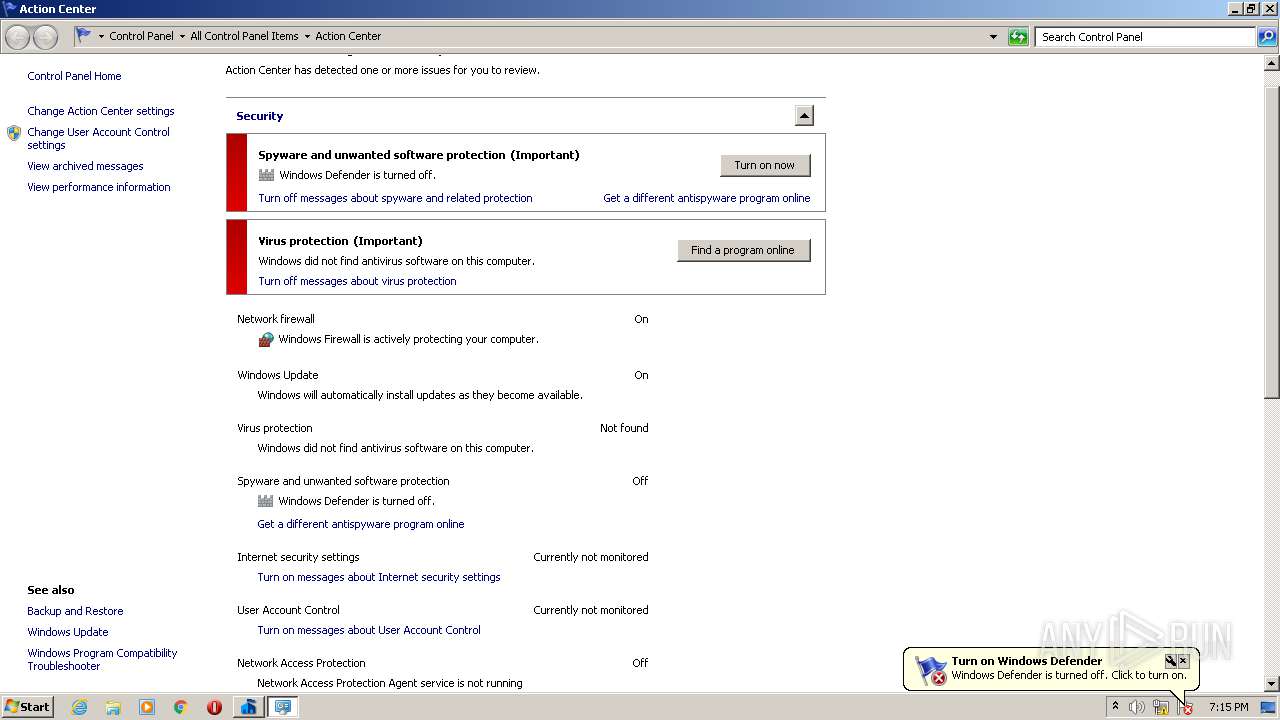Expand the Control Panel breadcrumb dropdown arrow
The height and width of the screenshot is (720, 1280).
click(x=182, y=36)
